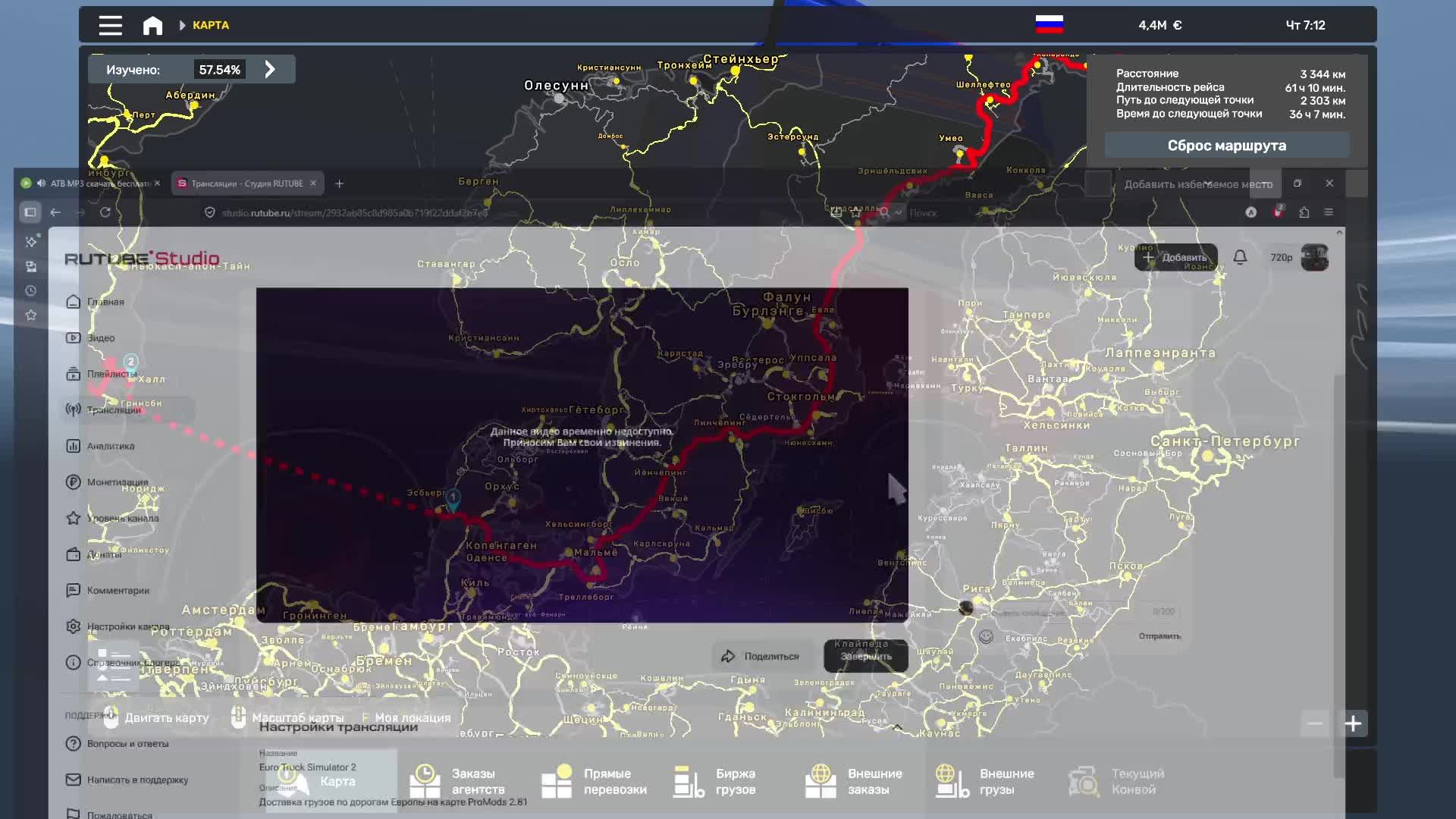The image size is (1456, 819).
Task: Toggle the map legend panel icon
Action: pos(114,665)
